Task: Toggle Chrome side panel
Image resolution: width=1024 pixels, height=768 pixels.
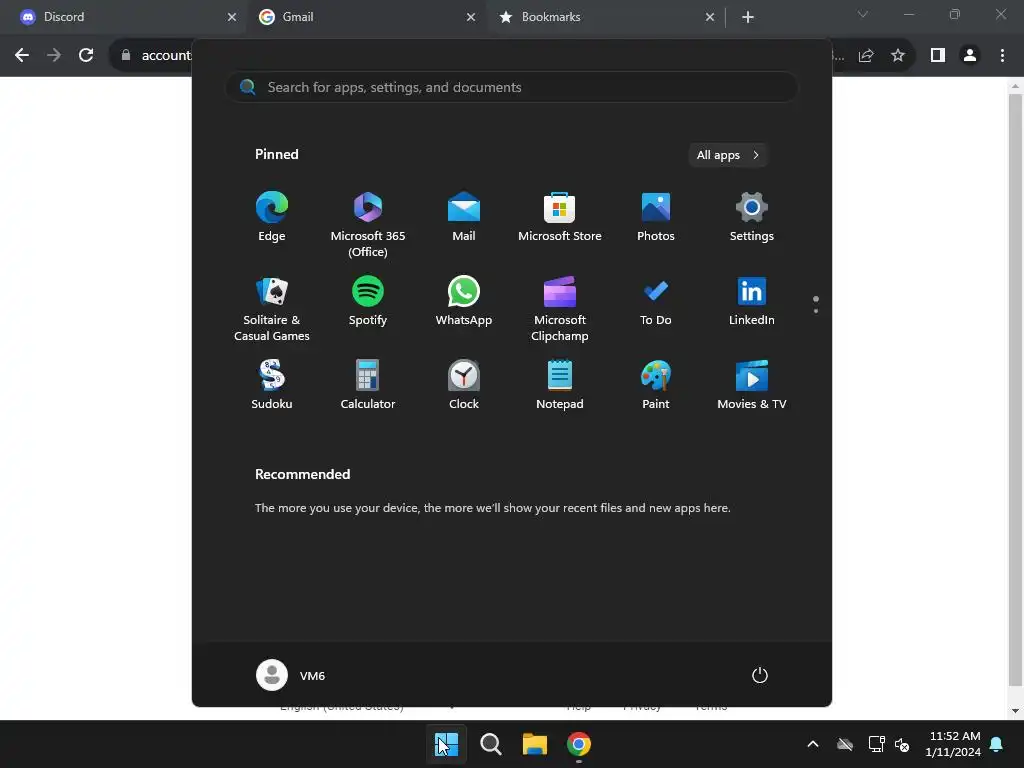Action: click(938, 56)
